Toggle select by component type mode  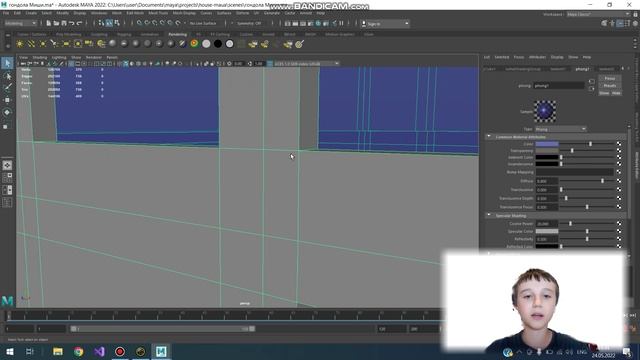pos(117,23)
